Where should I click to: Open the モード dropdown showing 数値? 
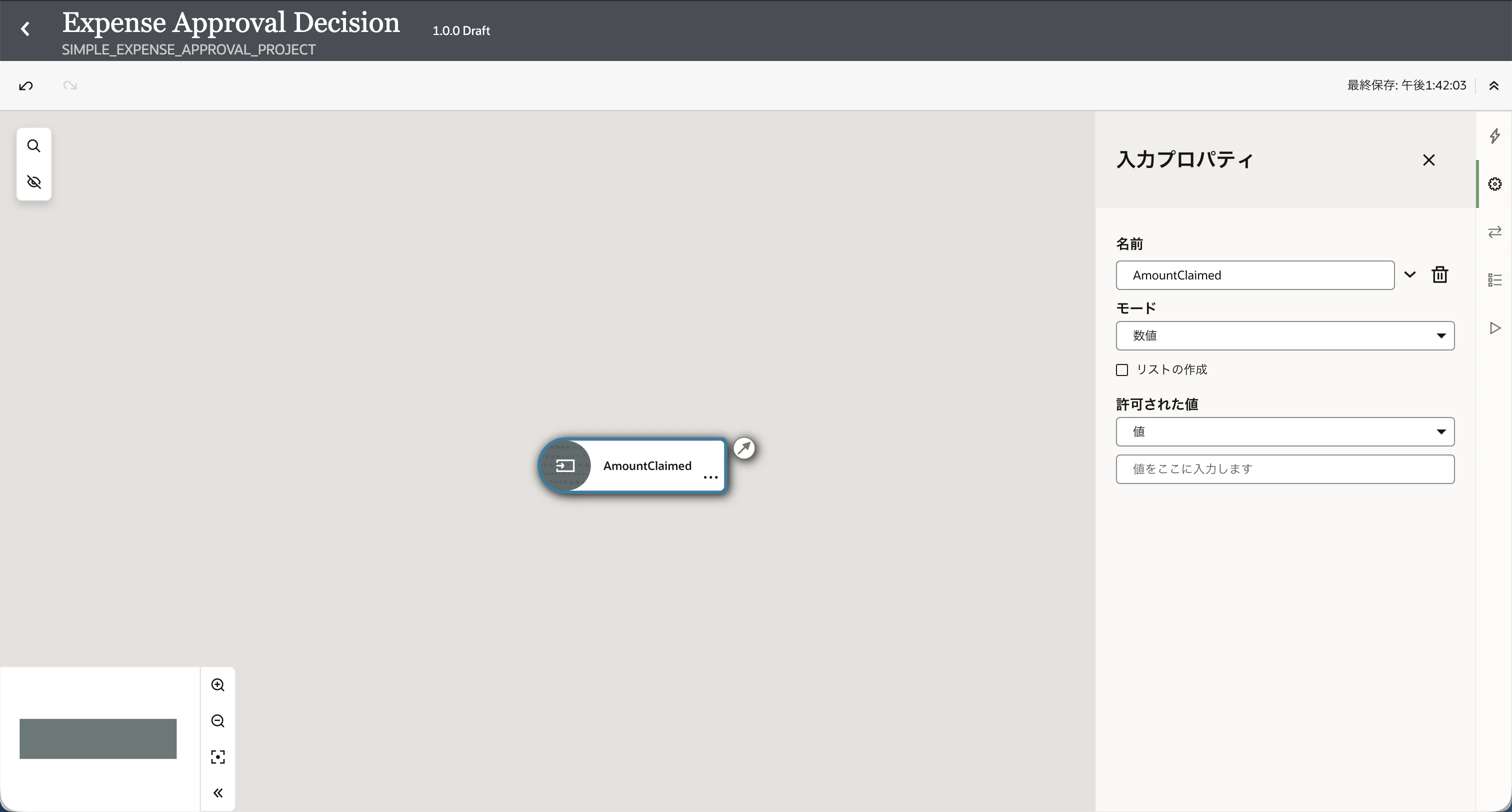pyautogui.click(x=1285, y=335)
